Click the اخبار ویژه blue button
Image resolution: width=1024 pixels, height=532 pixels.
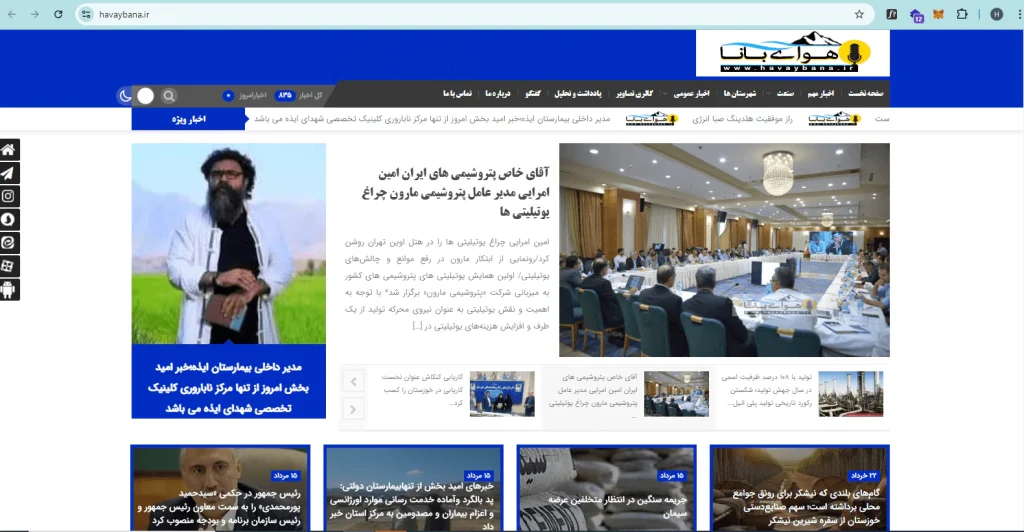pos(188,119)
